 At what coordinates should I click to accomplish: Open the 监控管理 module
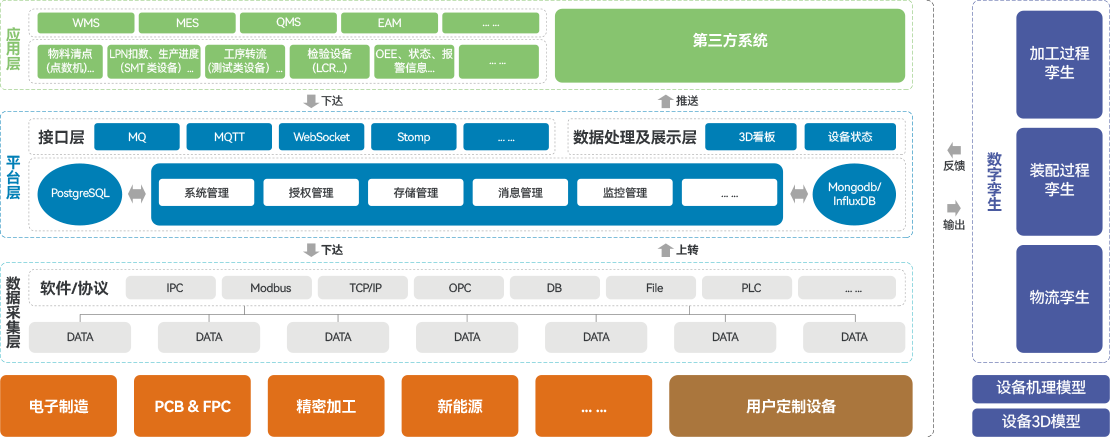tap(624, 192)
